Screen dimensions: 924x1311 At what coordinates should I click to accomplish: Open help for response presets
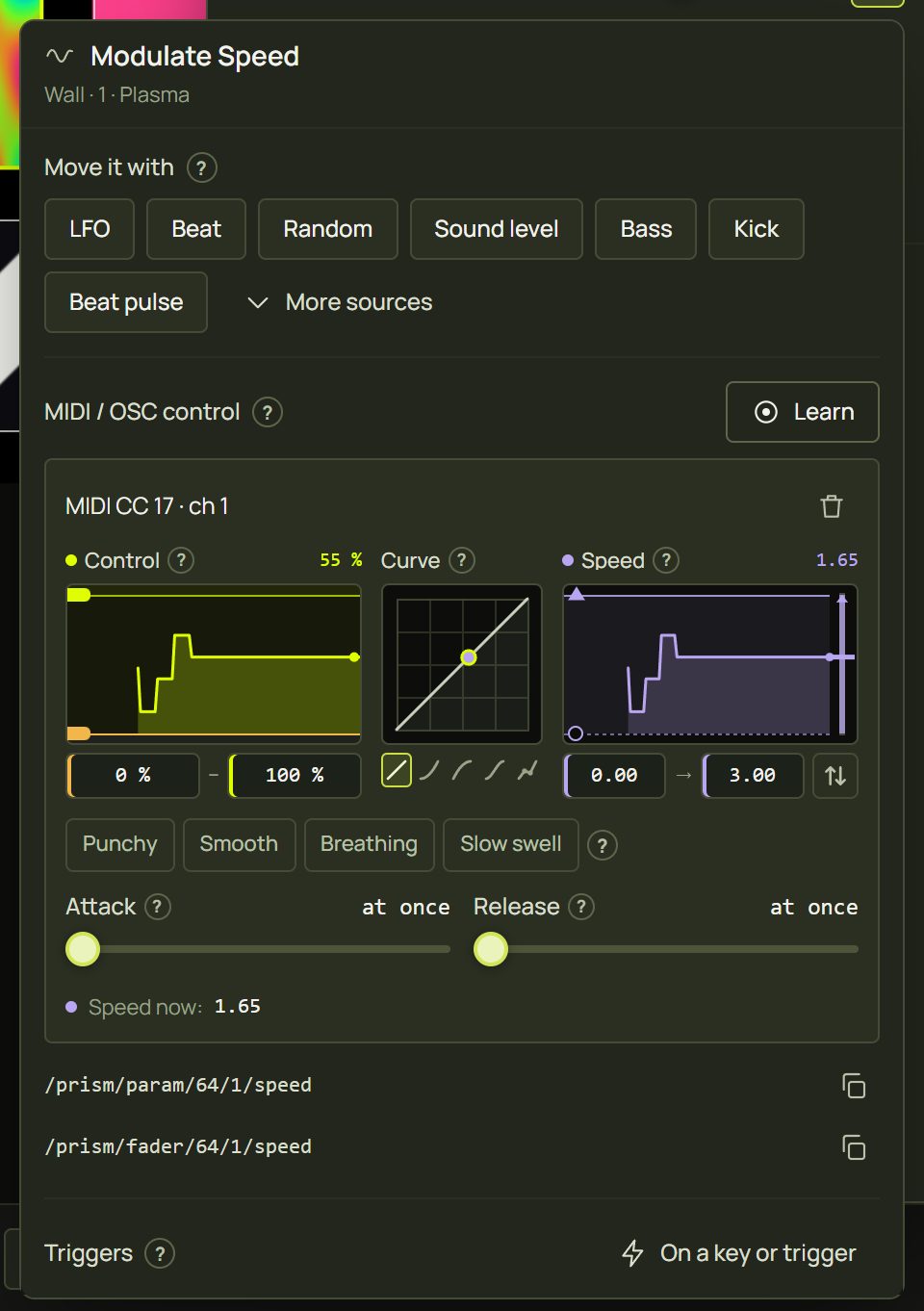click(603, 846)
